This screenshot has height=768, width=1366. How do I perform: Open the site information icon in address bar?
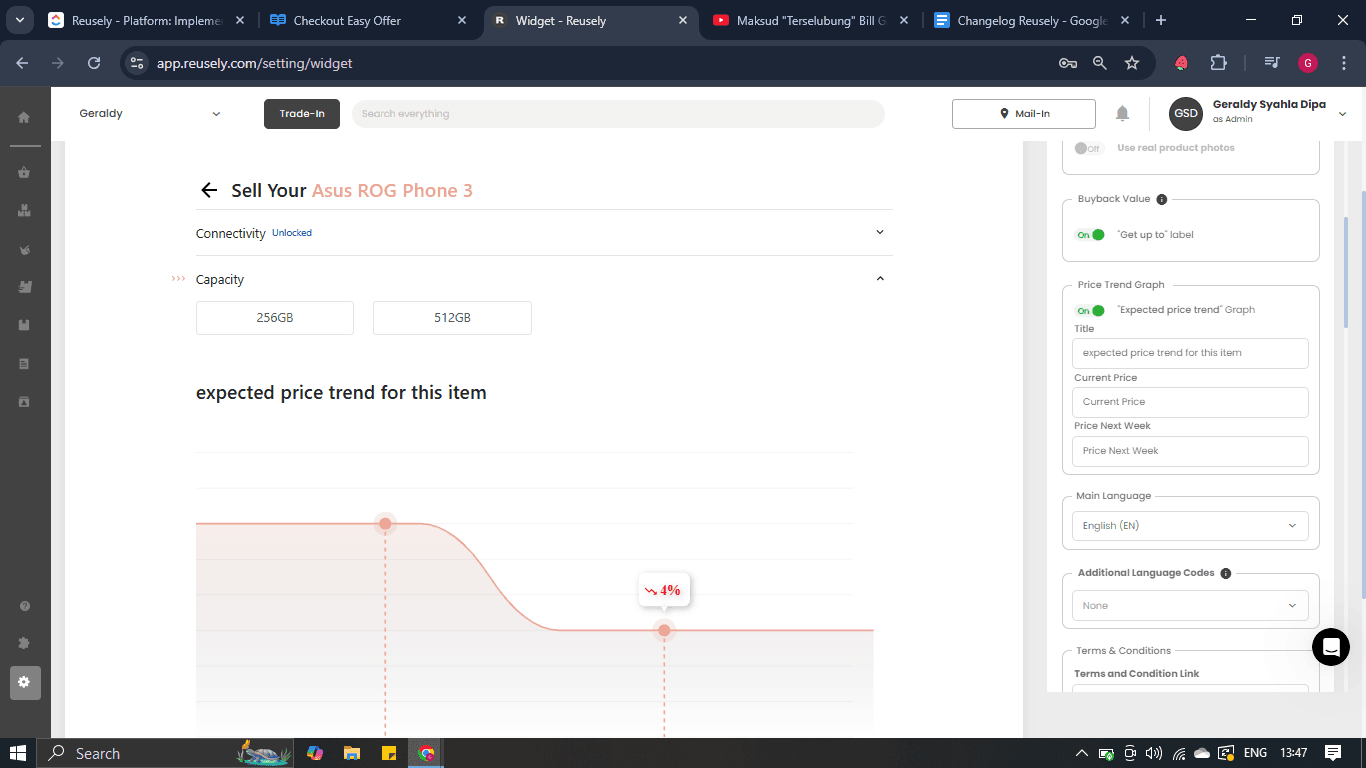138,62
